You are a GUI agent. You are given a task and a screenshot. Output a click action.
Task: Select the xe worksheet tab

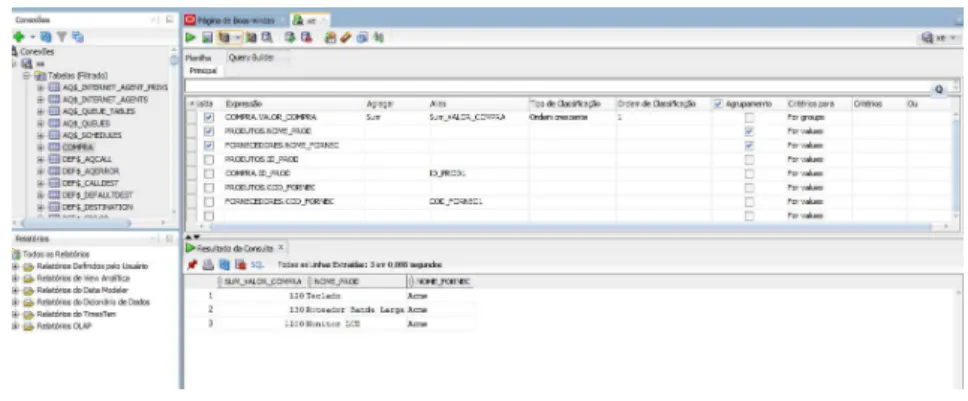coord(309,20)
